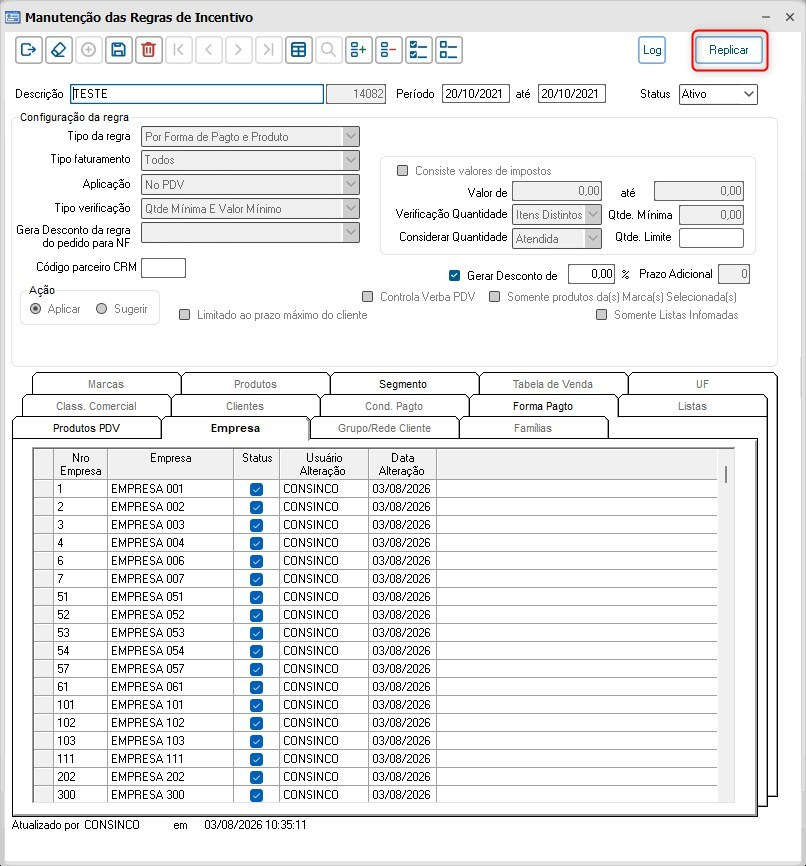Uncheck status for EMPRESA 003
Image resolution: width=806 pixels, height=866 pixels.
click(256, 525)
